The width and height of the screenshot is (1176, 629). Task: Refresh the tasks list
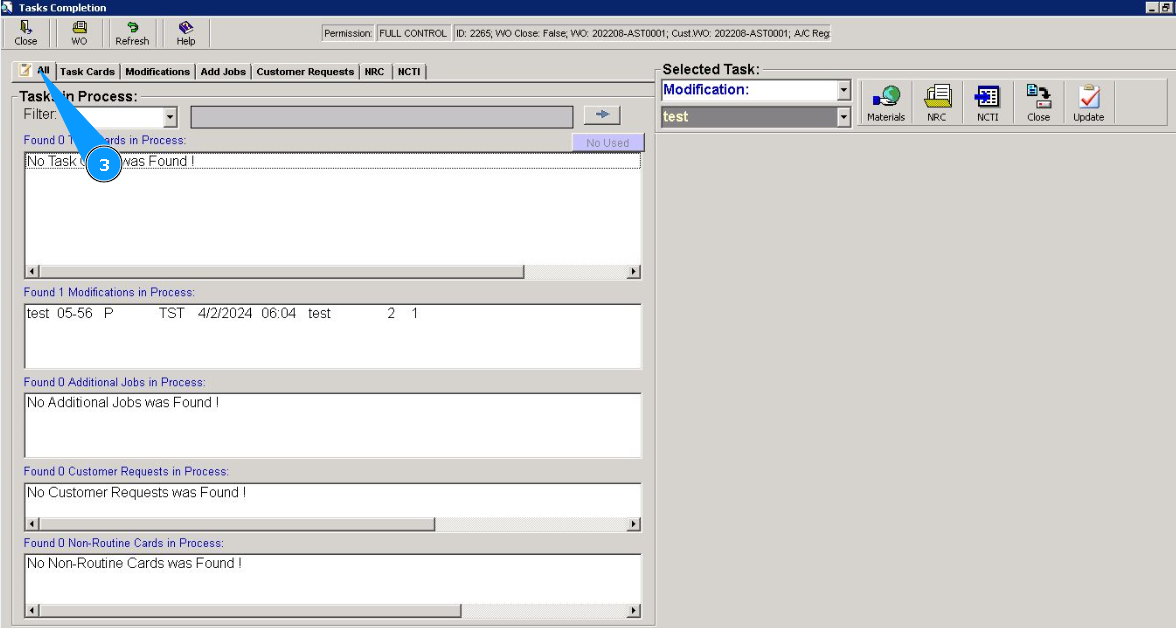pyautogui.click(x=132, y=33)
